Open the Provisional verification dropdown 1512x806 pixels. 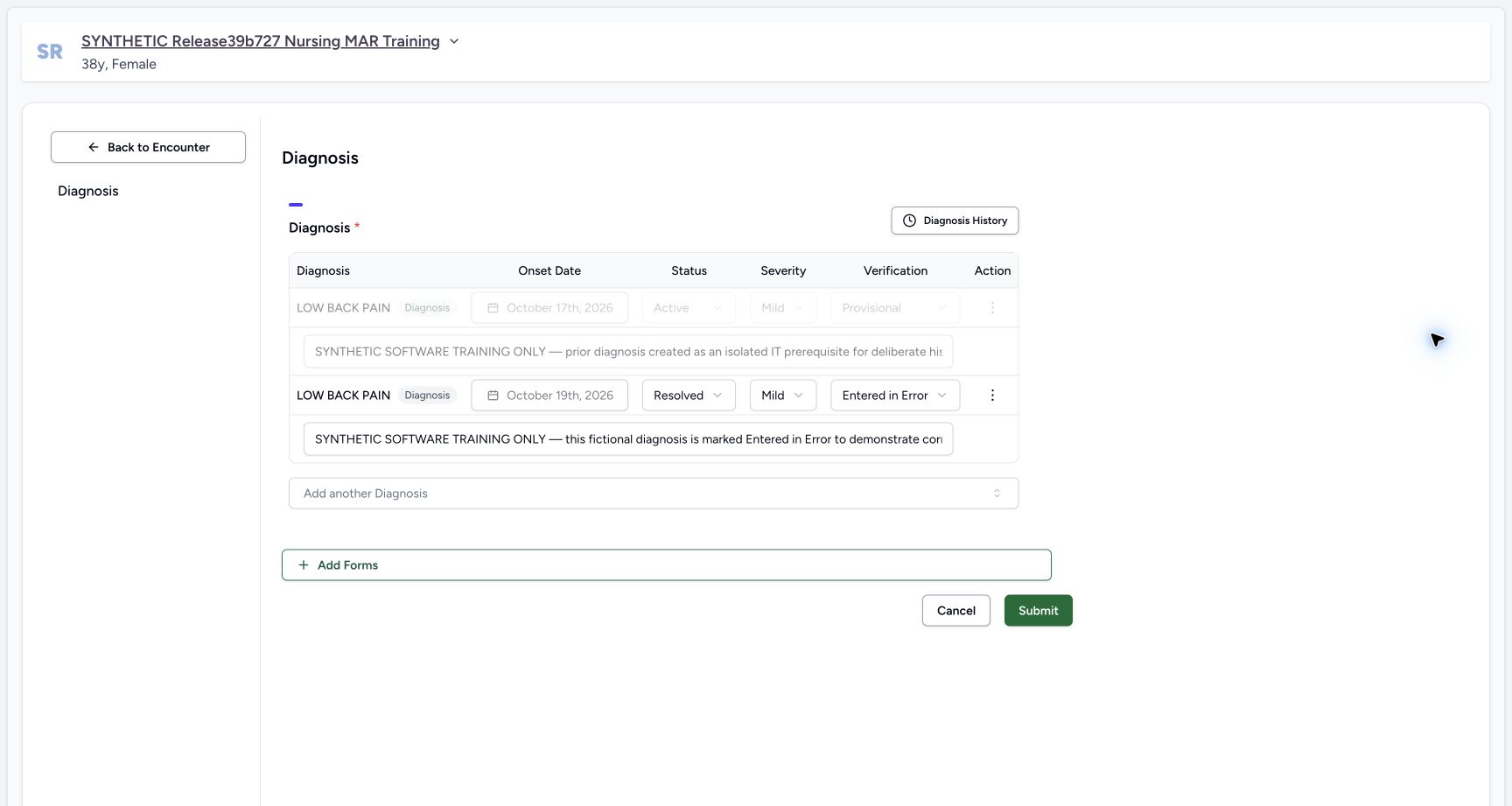(x=895, y=308)
